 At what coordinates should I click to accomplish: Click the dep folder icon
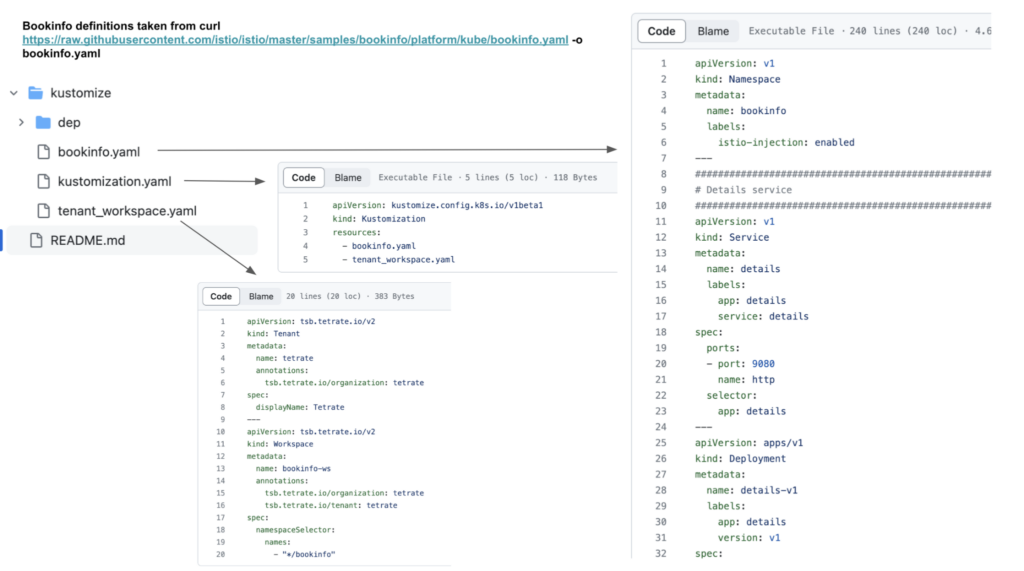click(43, 122)
